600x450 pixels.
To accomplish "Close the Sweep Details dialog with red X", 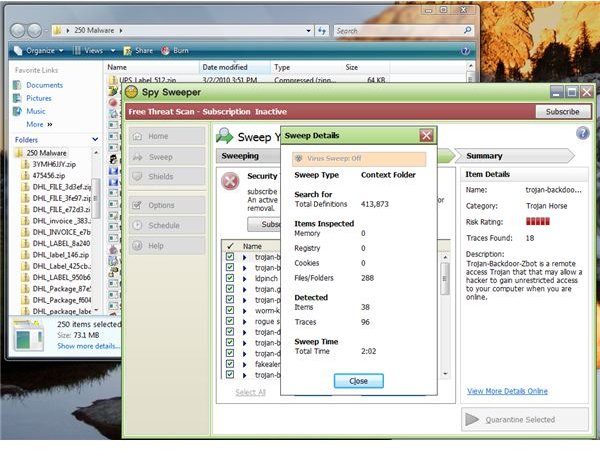I will coord(426,135).
